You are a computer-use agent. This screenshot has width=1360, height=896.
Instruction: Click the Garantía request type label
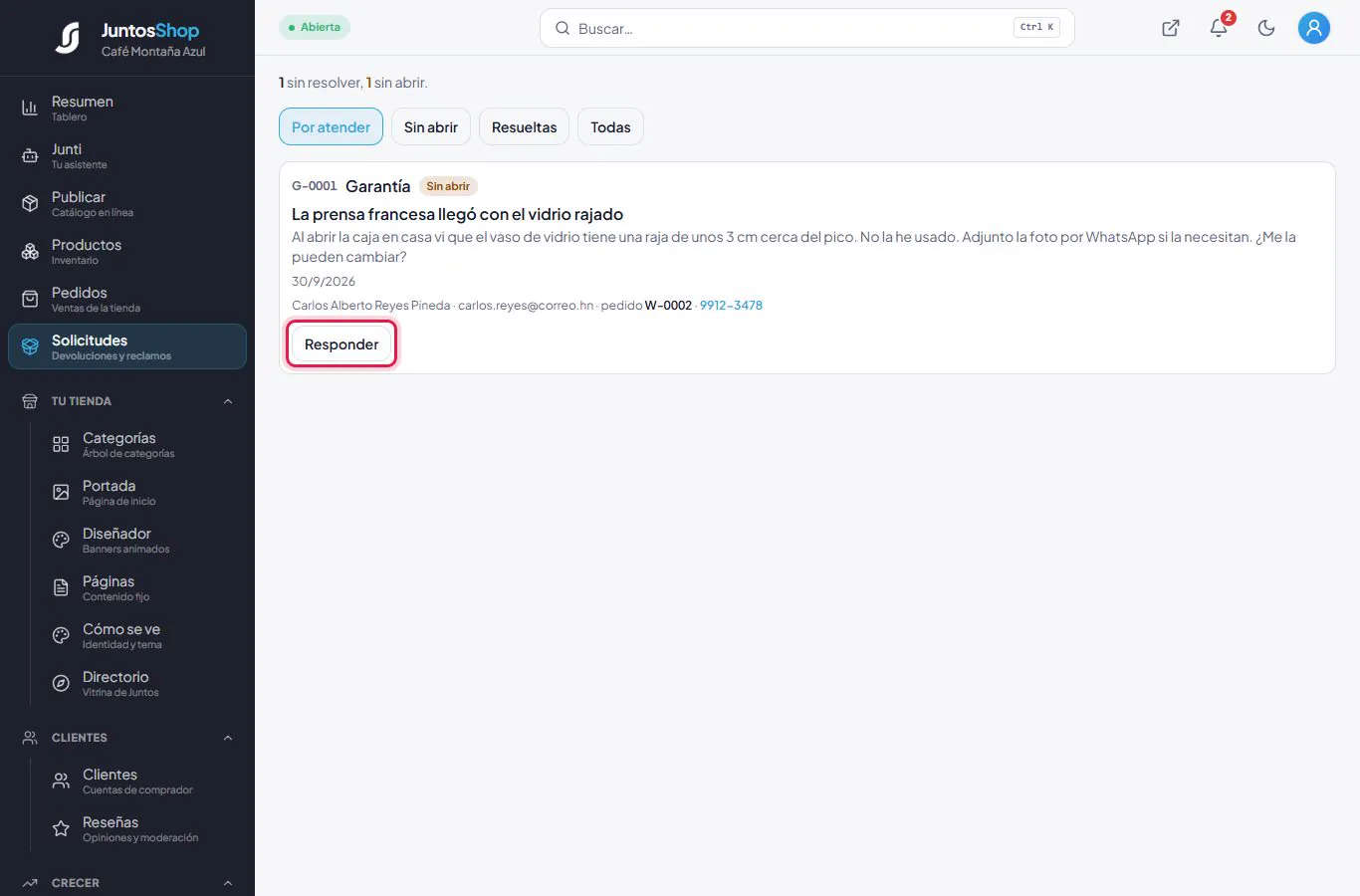[377, 186]
